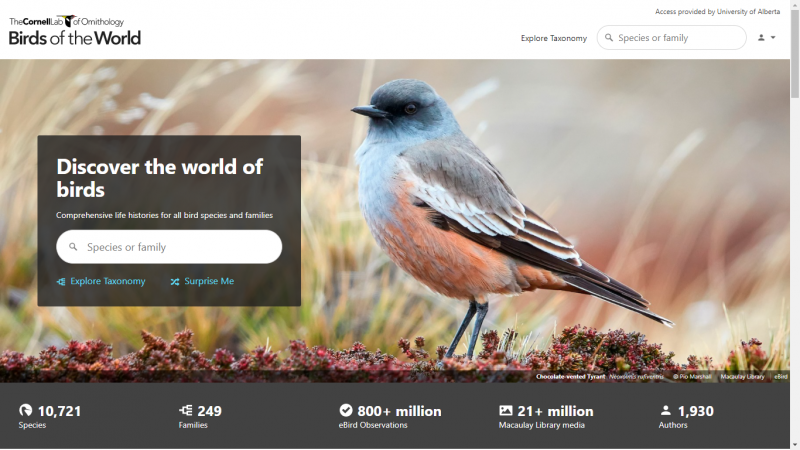Viewport: 800px width, 450px height.
Task: Click the bird head Species icon
Action: pos(26,410)
